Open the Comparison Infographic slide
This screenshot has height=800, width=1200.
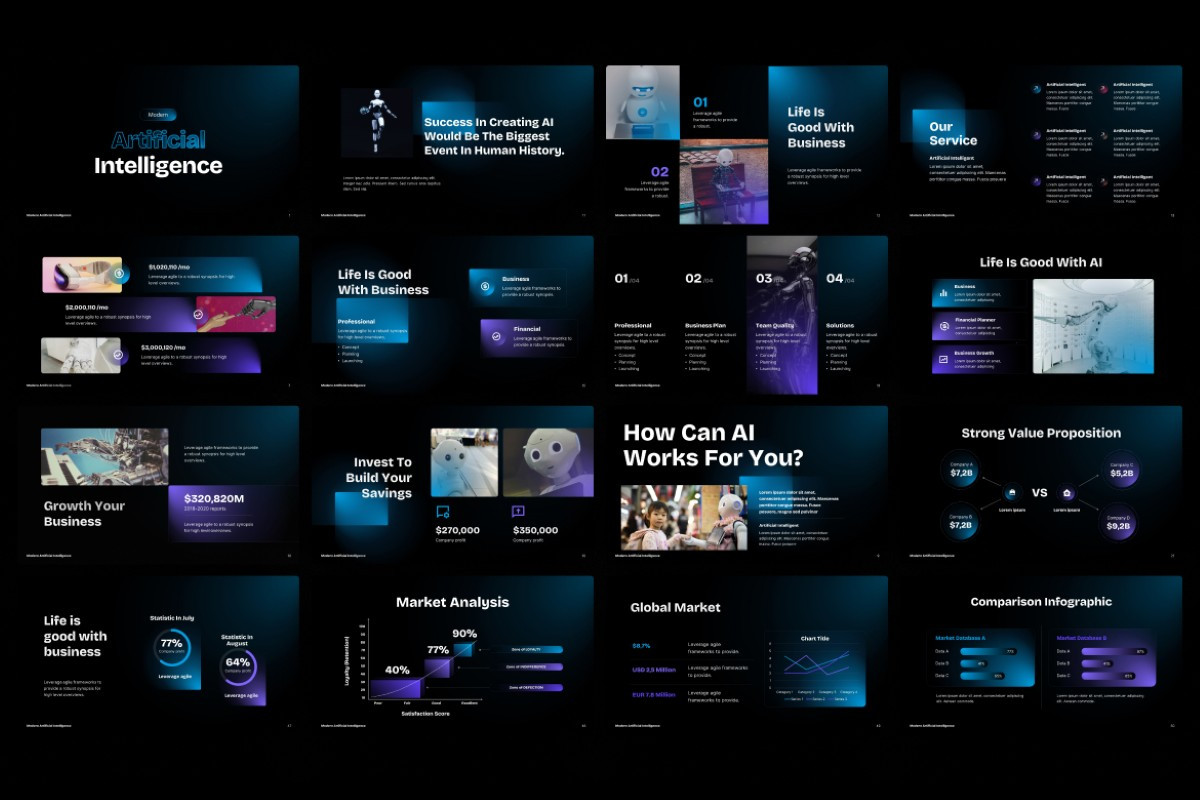click(1041, 654)
